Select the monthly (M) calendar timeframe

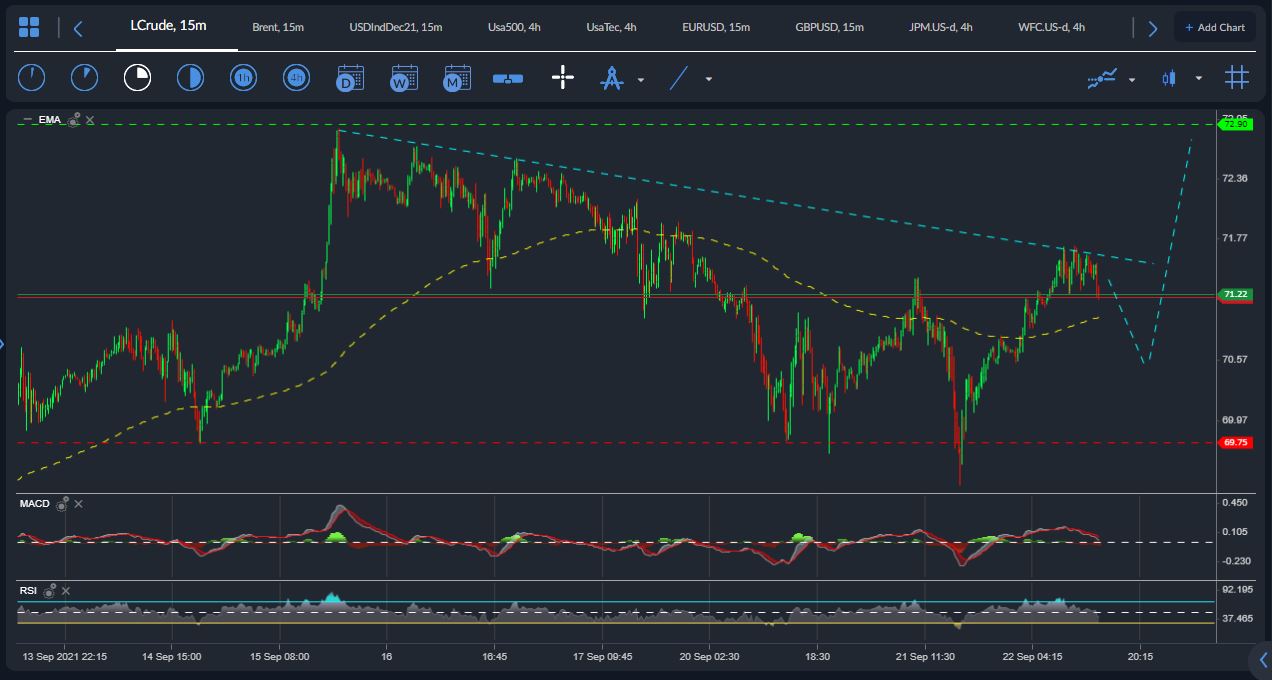click(456, 78)
